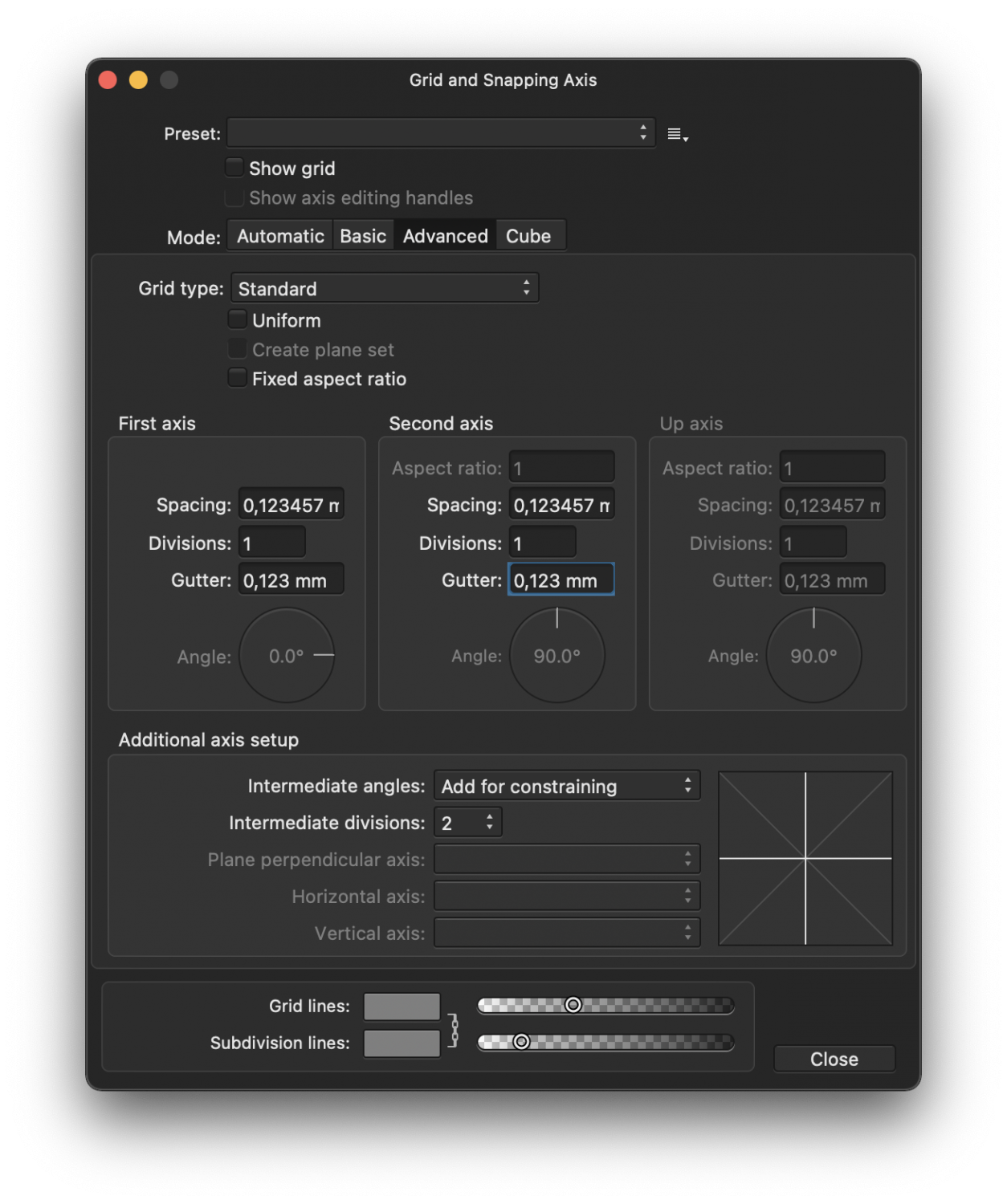
Task: Enable Fixed aspect ratio checkbox
Action: click(238, 378)
